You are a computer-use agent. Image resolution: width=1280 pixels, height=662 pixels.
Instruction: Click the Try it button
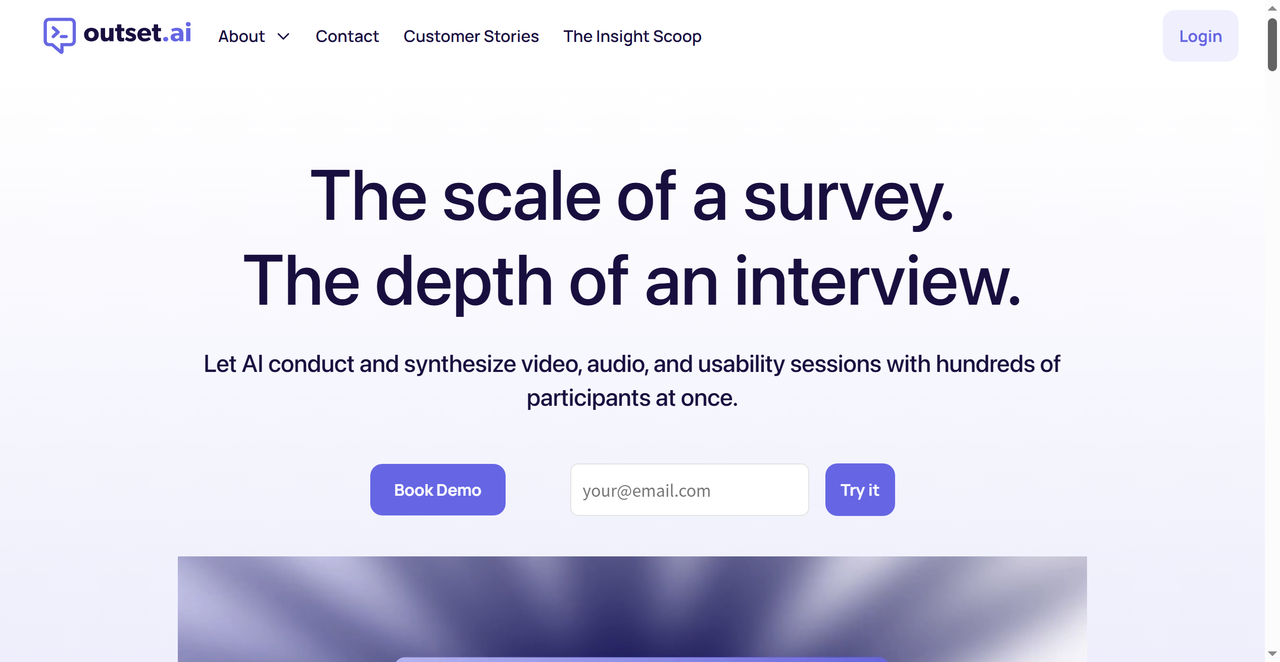[x=860, y=490]
